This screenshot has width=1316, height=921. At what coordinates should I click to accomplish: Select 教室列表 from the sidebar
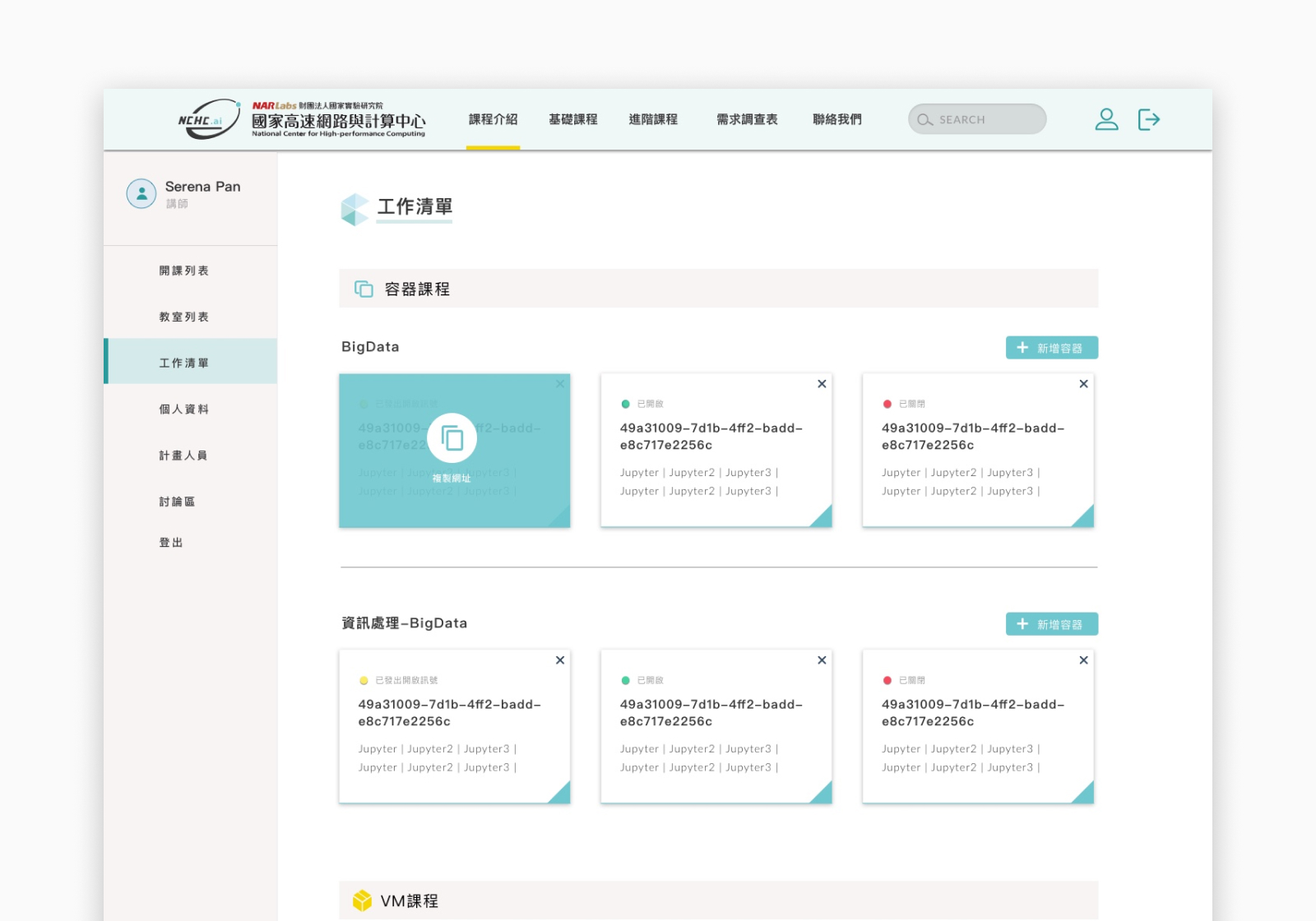[183, 317]
